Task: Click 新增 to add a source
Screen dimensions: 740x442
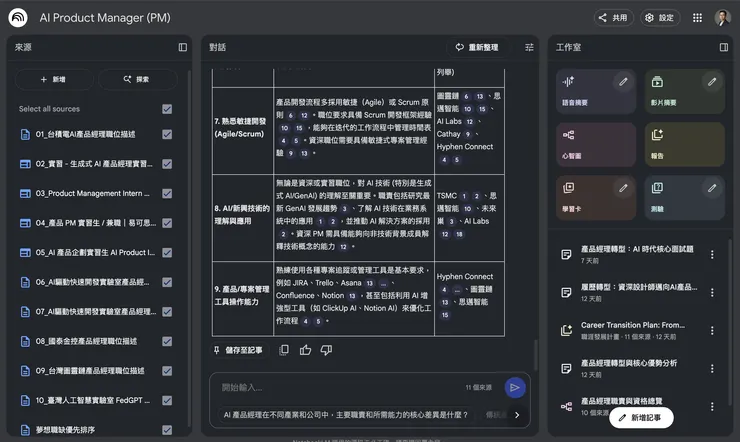Action: tap(54, 79)
